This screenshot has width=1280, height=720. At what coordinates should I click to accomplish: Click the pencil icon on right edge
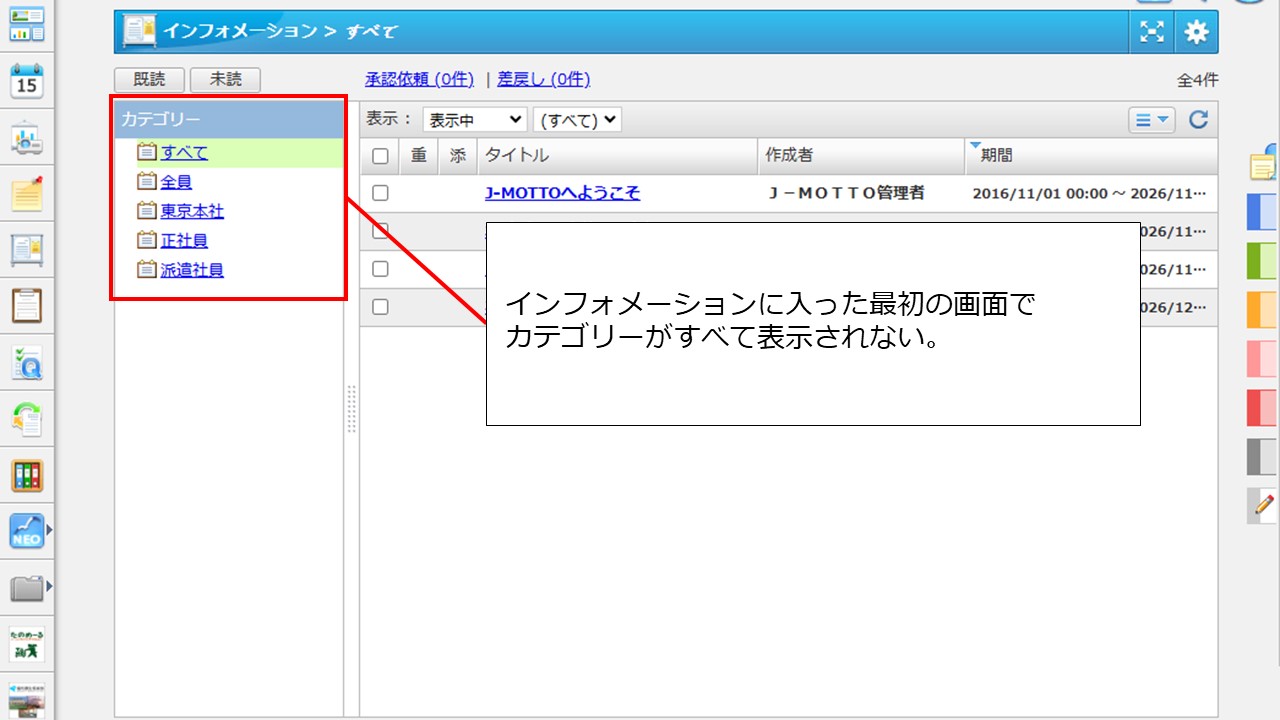[1263, 505]
